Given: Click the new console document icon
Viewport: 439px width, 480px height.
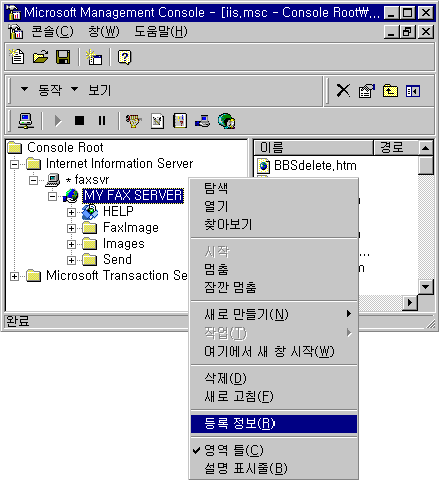Looking at the screenshot, I should click(x=17, y=57).
